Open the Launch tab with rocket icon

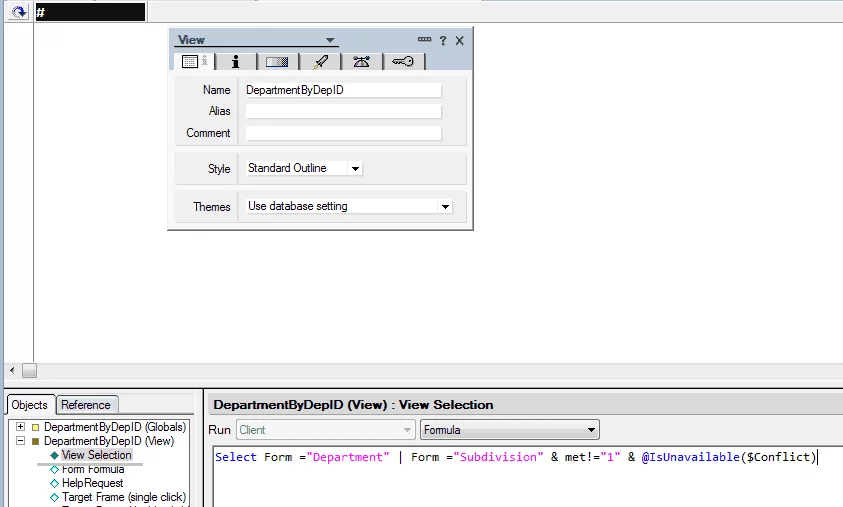(320, 62)
